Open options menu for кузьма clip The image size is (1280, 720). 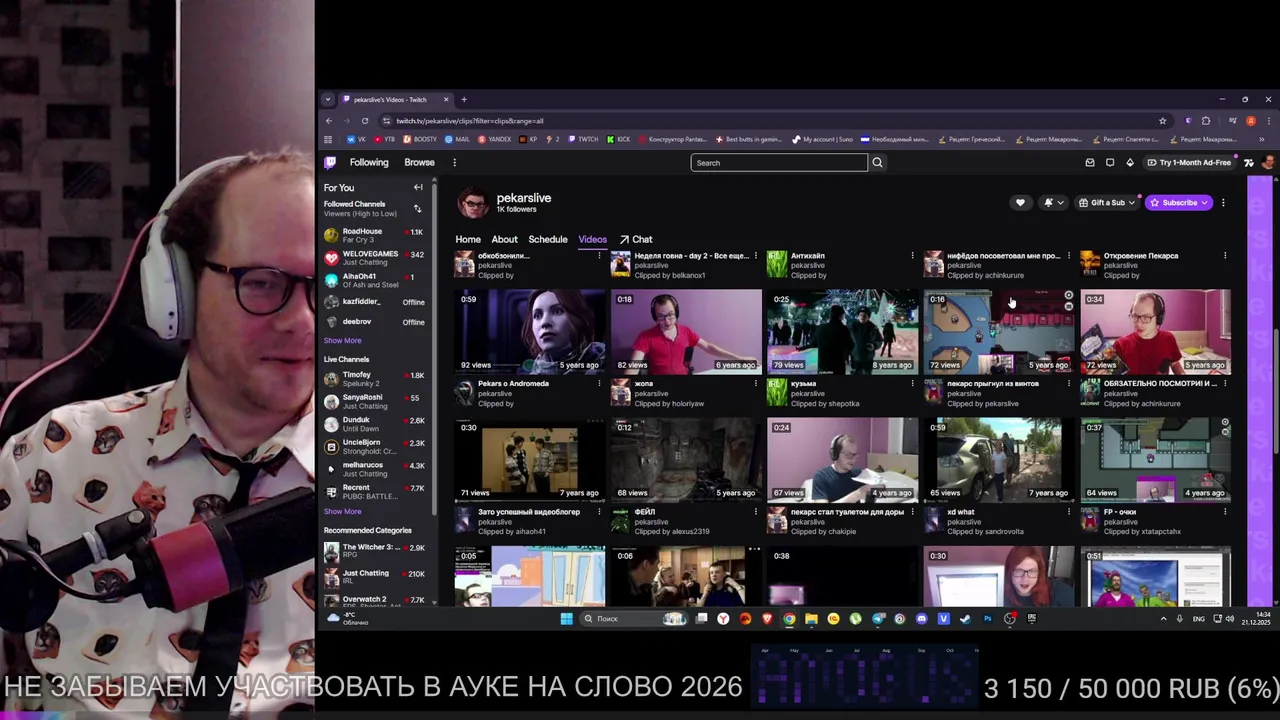point(912,384)
